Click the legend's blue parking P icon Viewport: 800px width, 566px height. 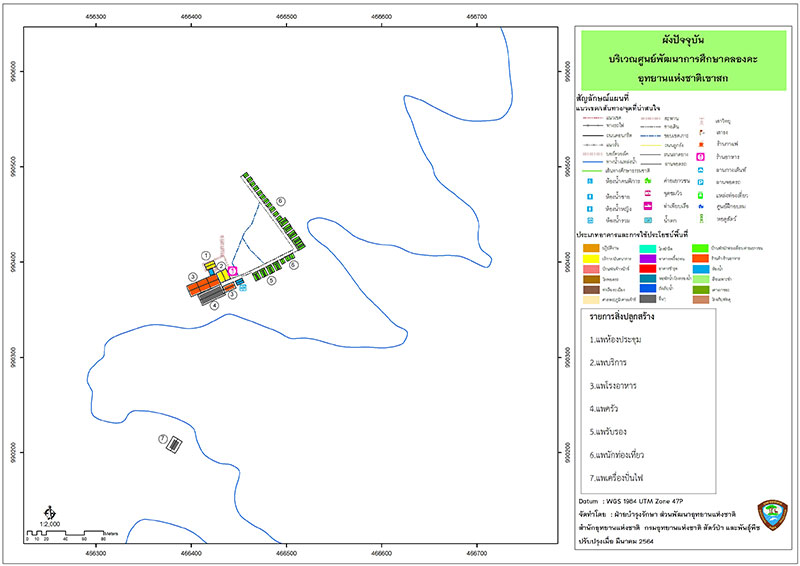point(701,182)
